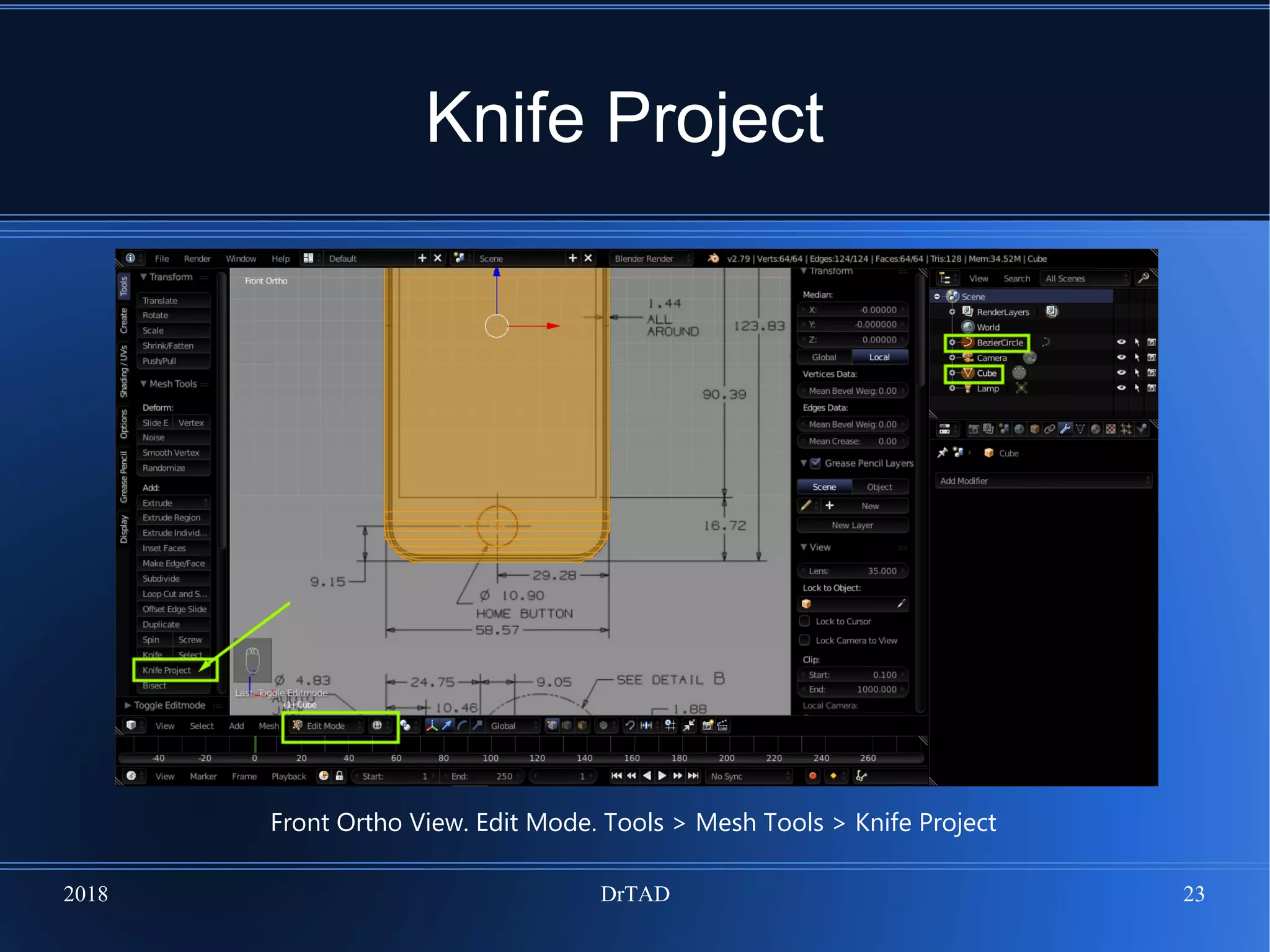Screen dimensions: 1270x952
Task: Click the red record keyframe button
Action: pyautogui.click(x=812, y=776)
